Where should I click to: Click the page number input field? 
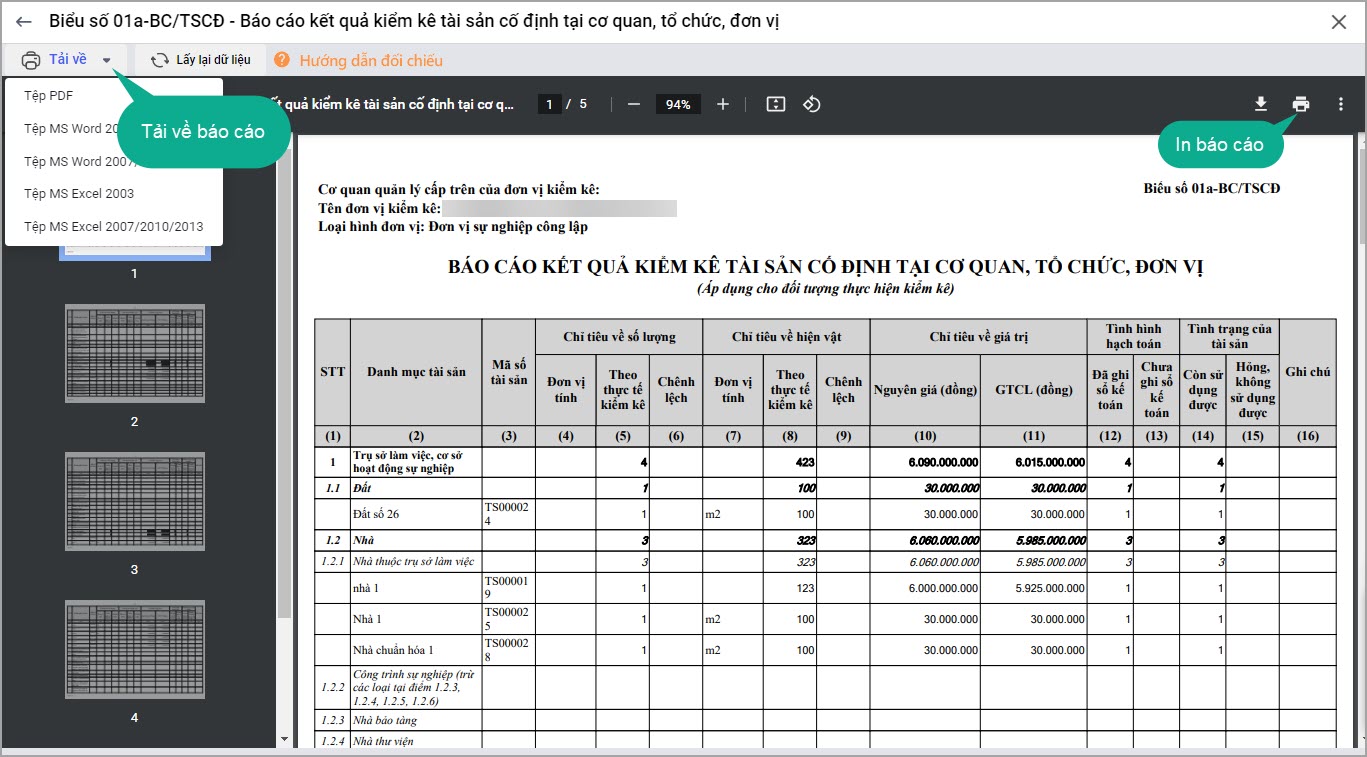(548, 104)
